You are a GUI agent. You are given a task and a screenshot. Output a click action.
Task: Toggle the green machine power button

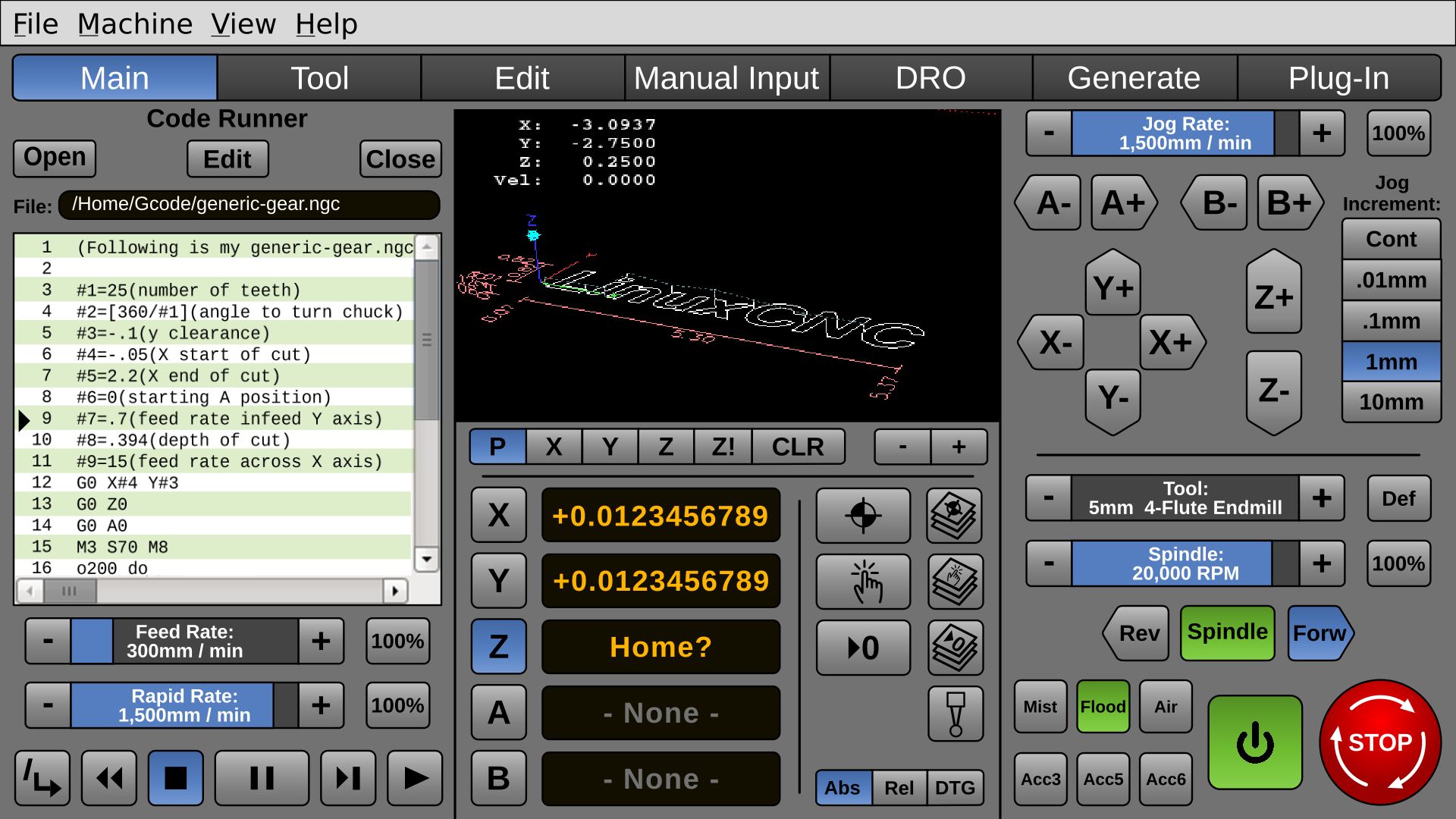(x=1255, y=742)
